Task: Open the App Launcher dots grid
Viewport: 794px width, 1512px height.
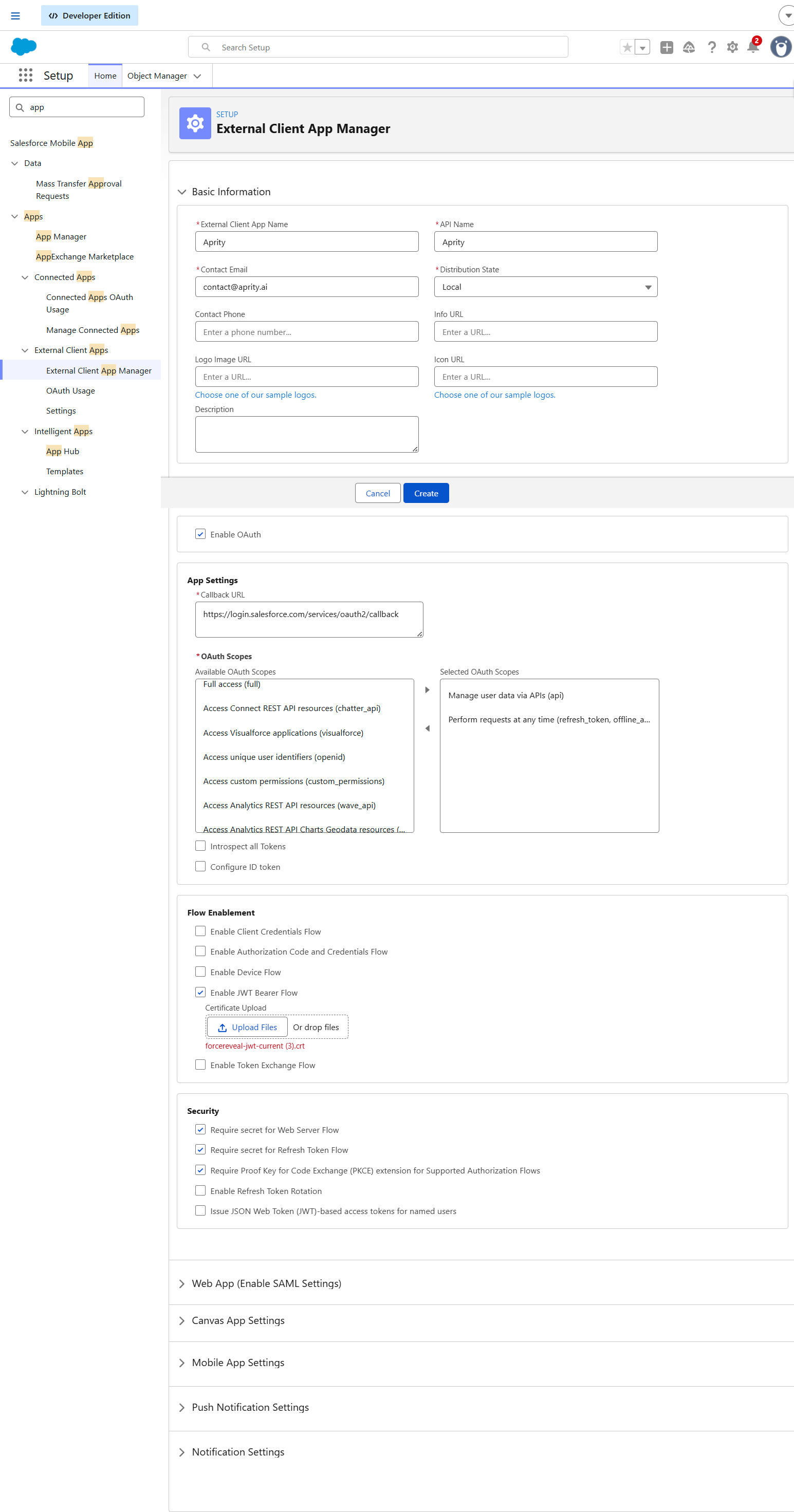Action: point(25,75)
